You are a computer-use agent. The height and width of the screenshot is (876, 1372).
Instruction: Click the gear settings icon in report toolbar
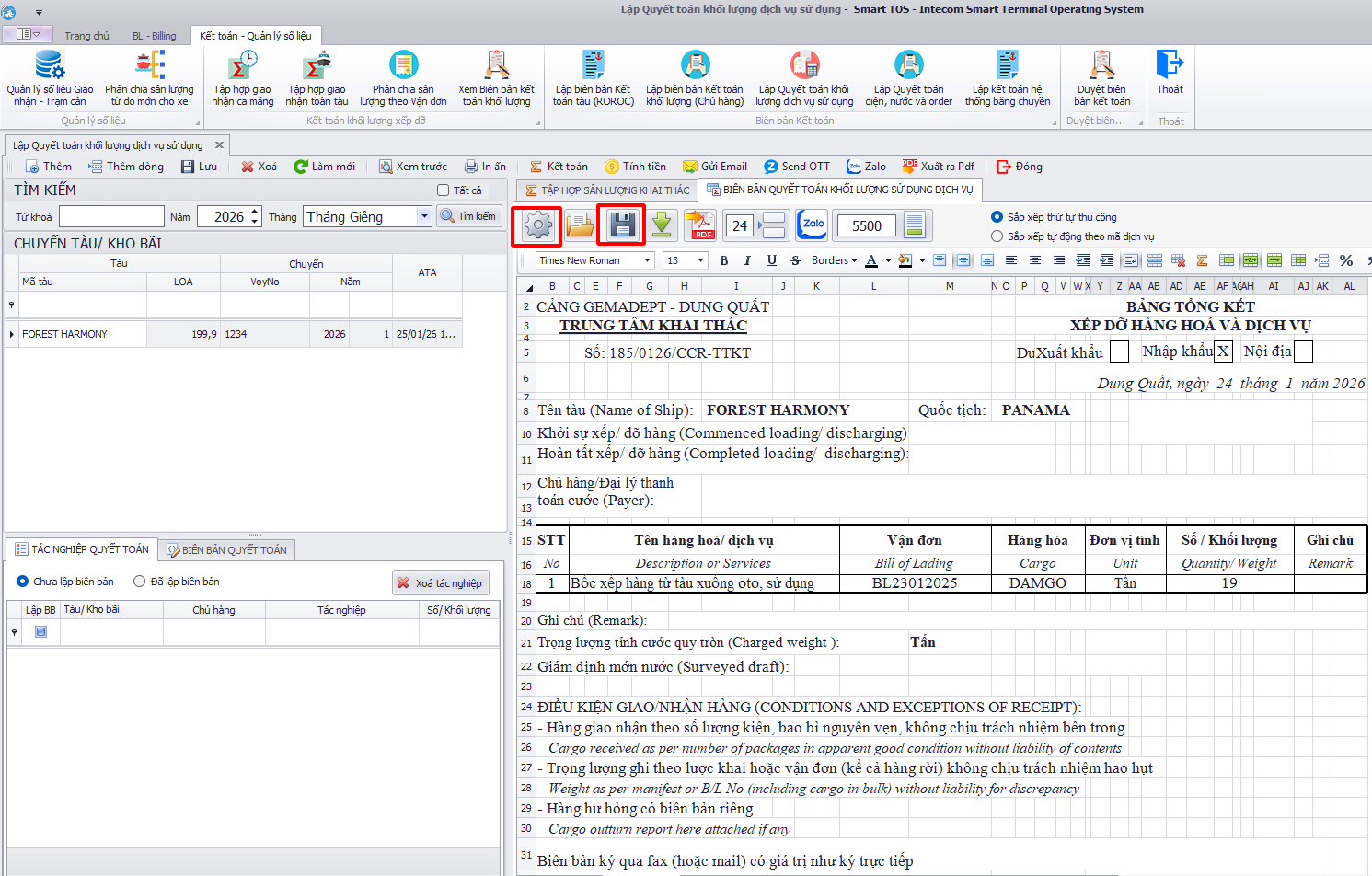(x=537, y=225)
